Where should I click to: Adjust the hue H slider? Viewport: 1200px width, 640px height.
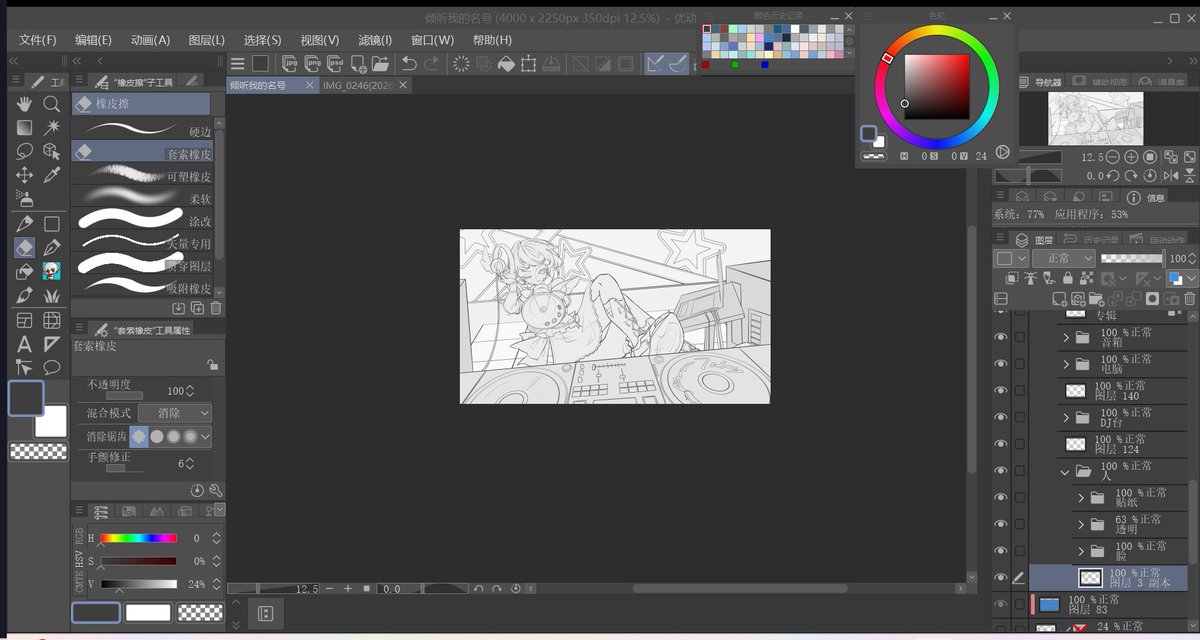click(x=138, y=538)
